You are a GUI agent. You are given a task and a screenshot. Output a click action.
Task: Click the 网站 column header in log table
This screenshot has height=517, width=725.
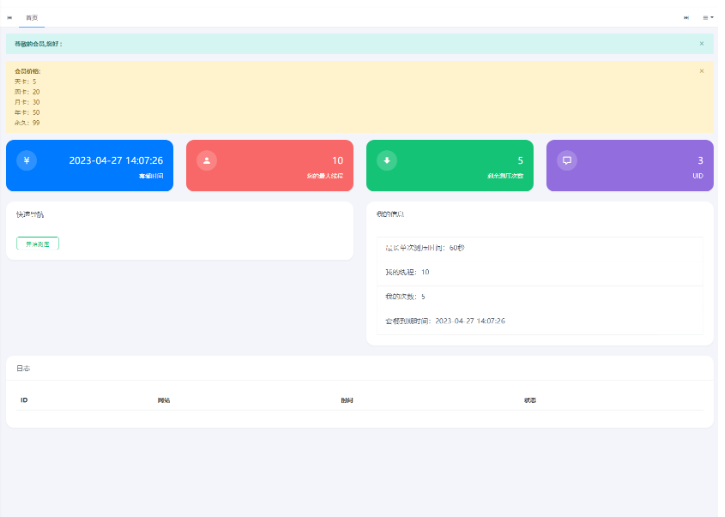point(164,400)
